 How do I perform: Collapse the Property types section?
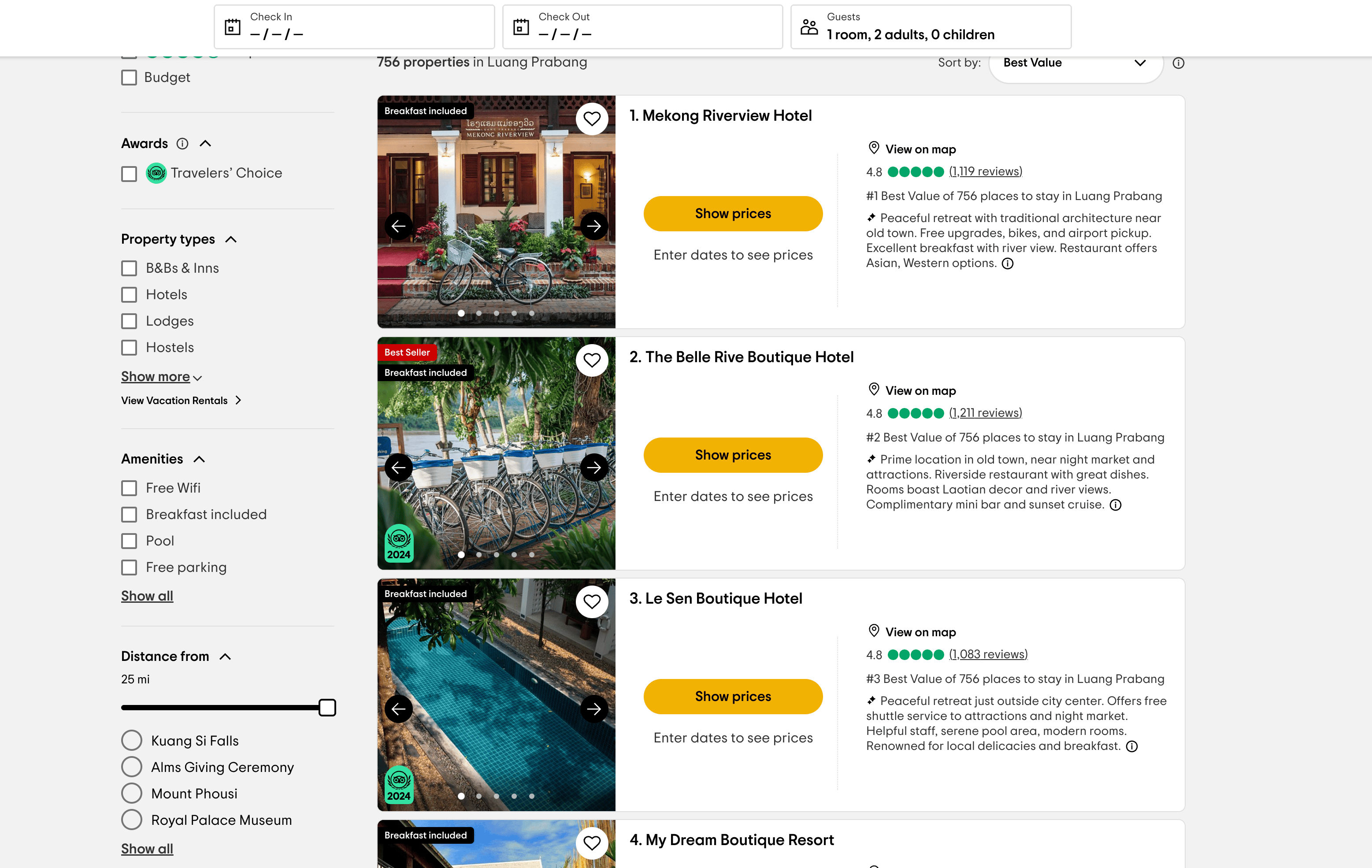pos(231,239)
